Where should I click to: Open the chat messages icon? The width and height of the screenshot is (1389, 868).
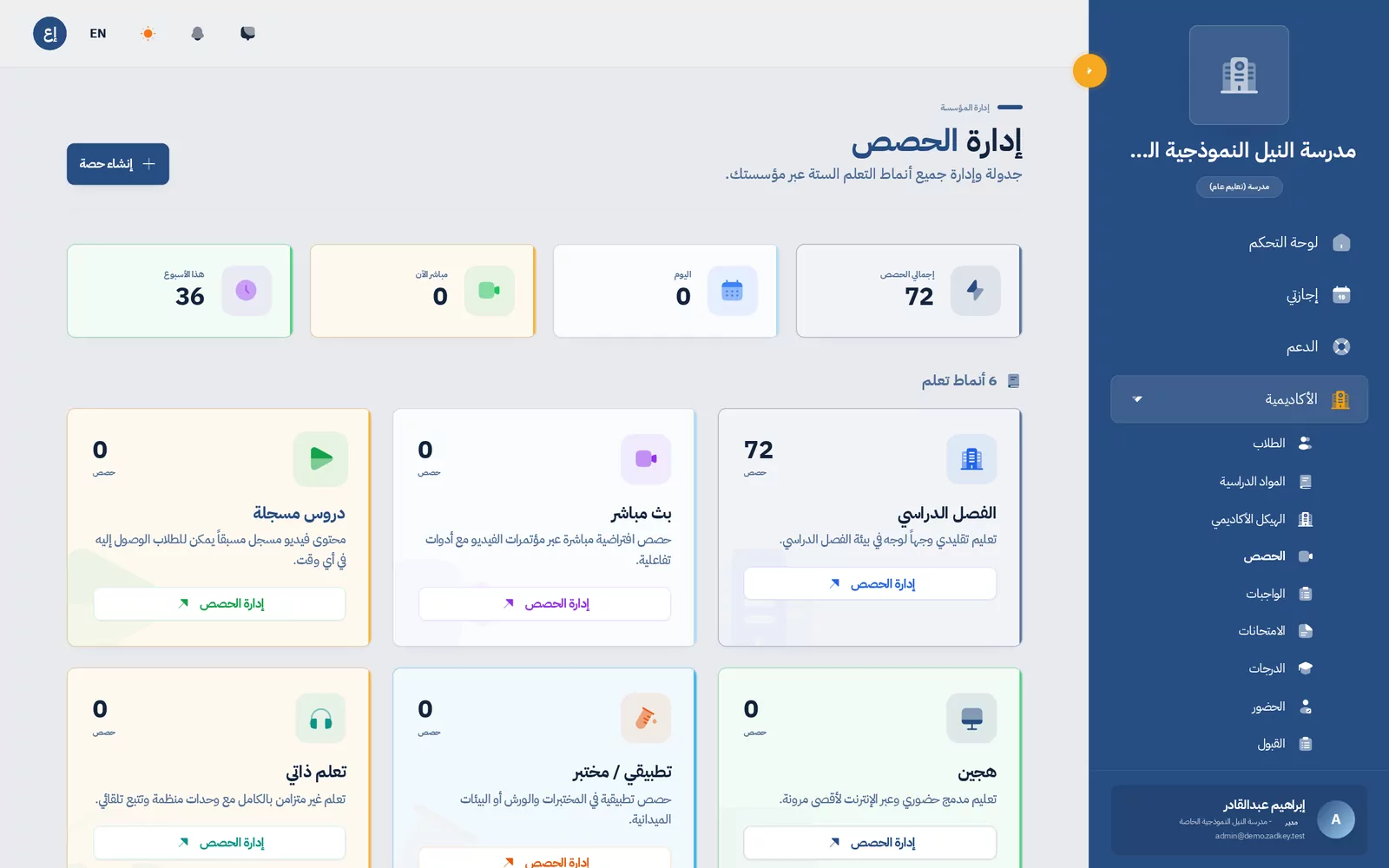247,34
